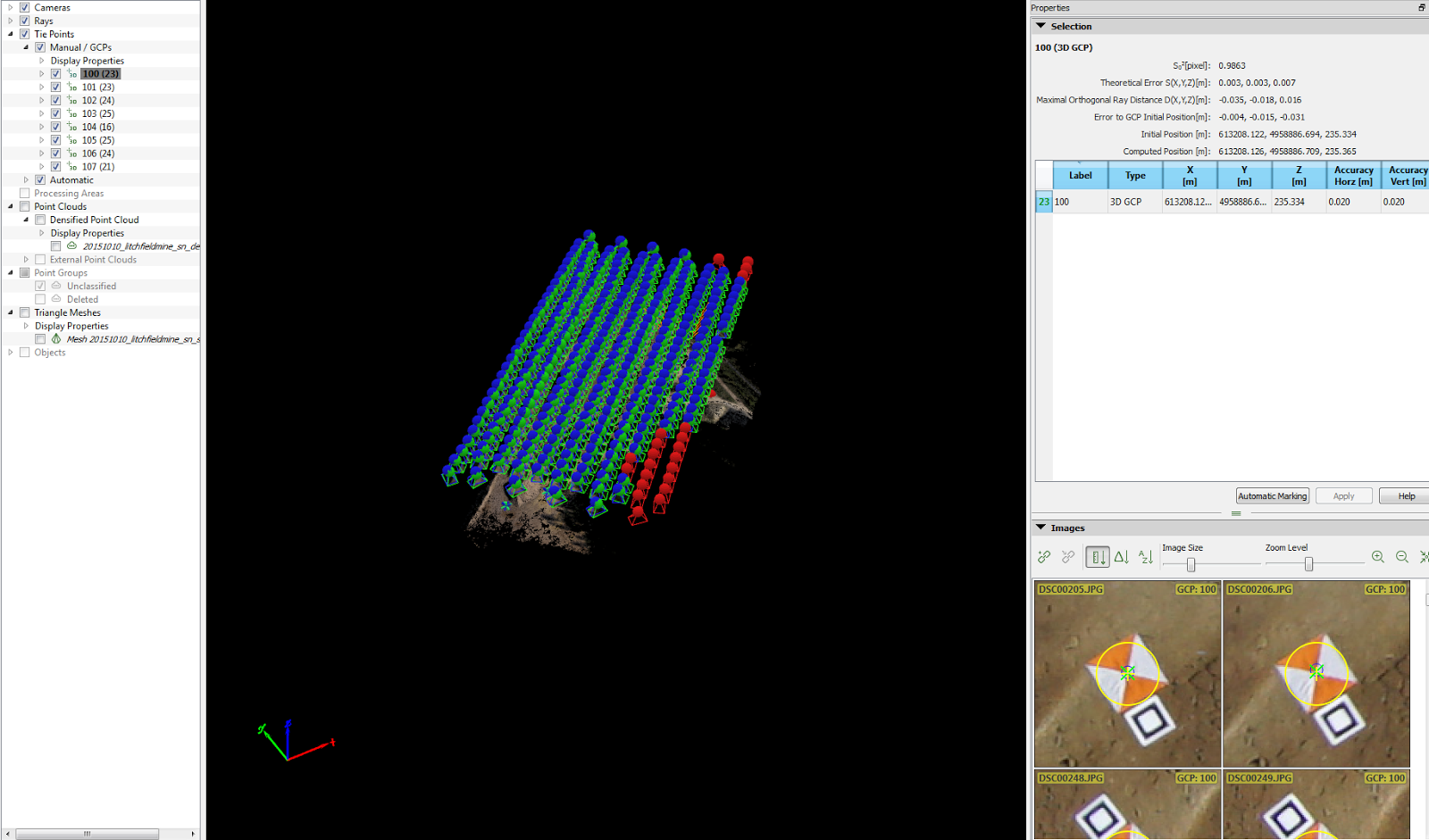Collapse the Manual / GCPs node
The width and height of the screenshot is (1429, 840).
[x=26, y=47]
